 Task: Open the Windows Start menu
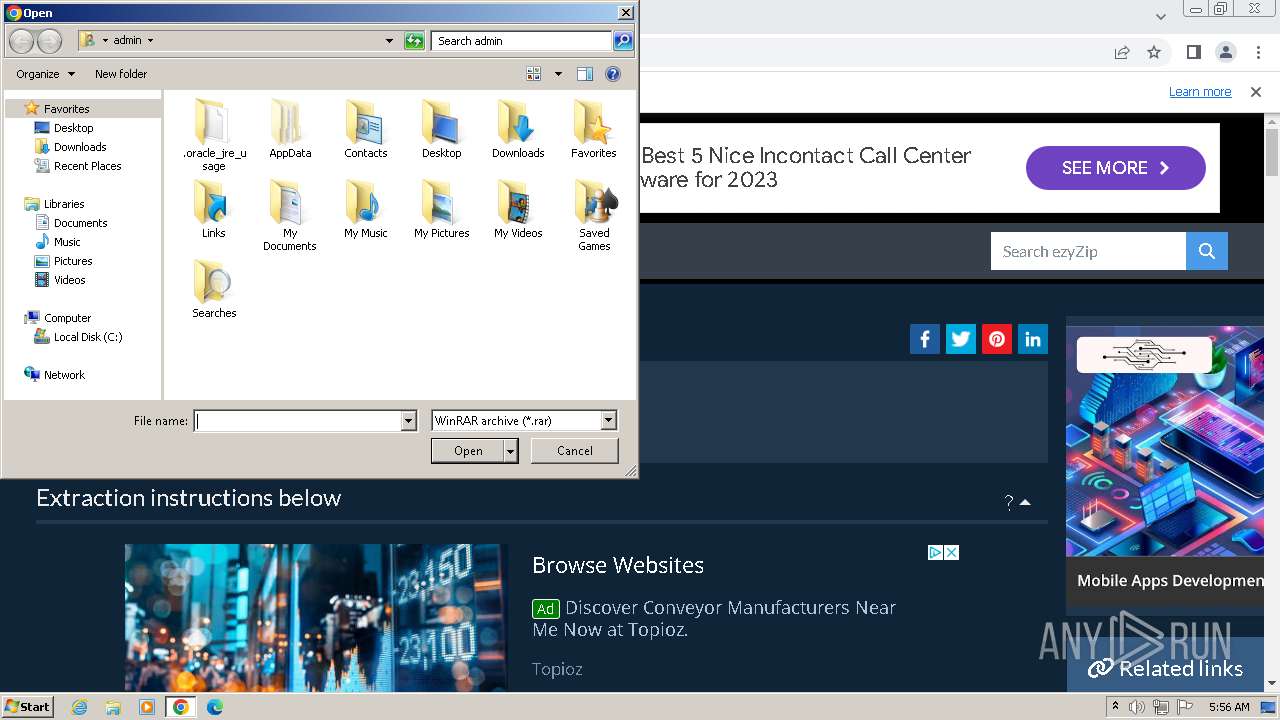[27, 706]
